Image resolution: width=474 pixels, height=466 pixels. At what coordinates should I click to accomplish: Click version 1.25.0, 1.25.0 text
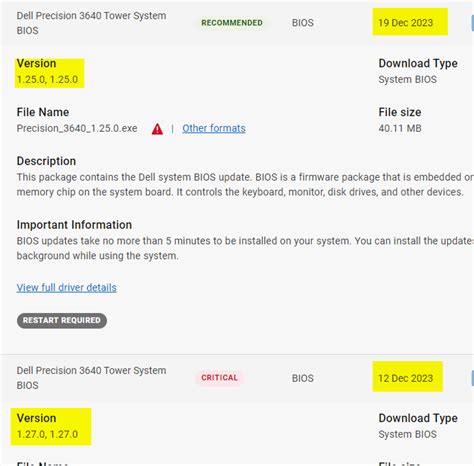point(47,79)
